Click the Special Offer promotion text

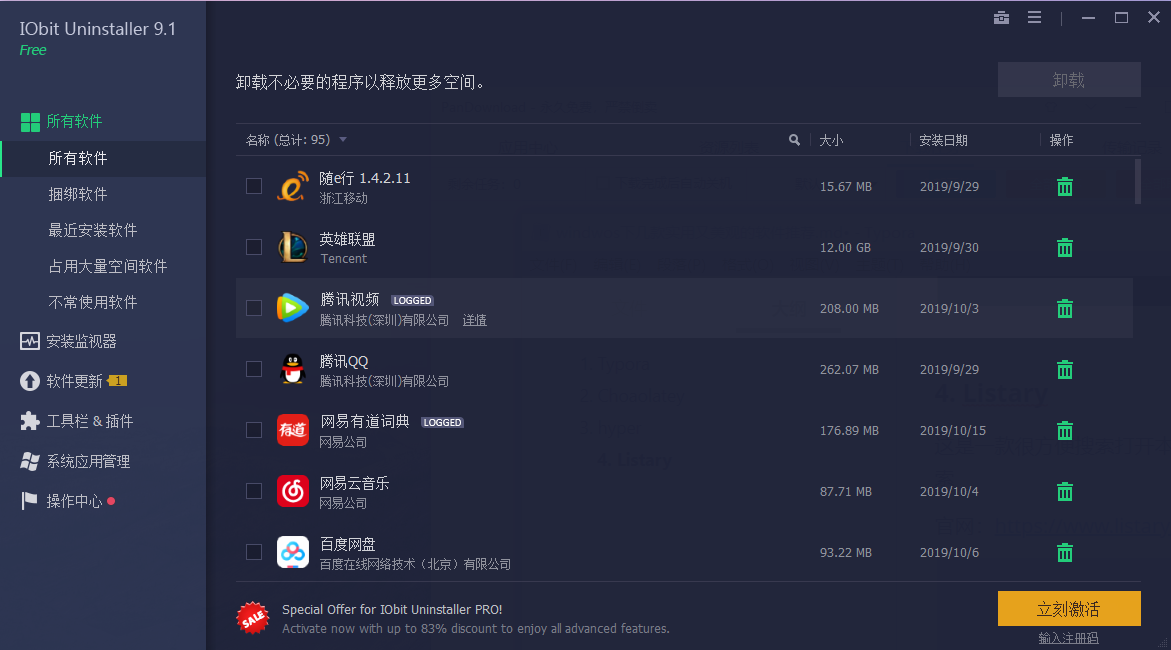[x=392, y=610]
